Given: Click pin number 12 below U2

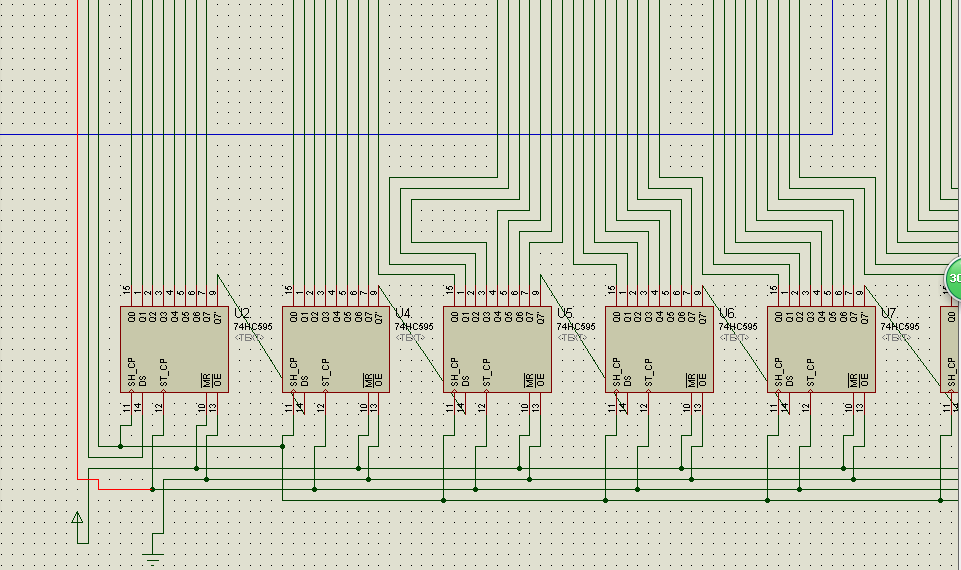Looking at the screenshot, I should 159,407.
